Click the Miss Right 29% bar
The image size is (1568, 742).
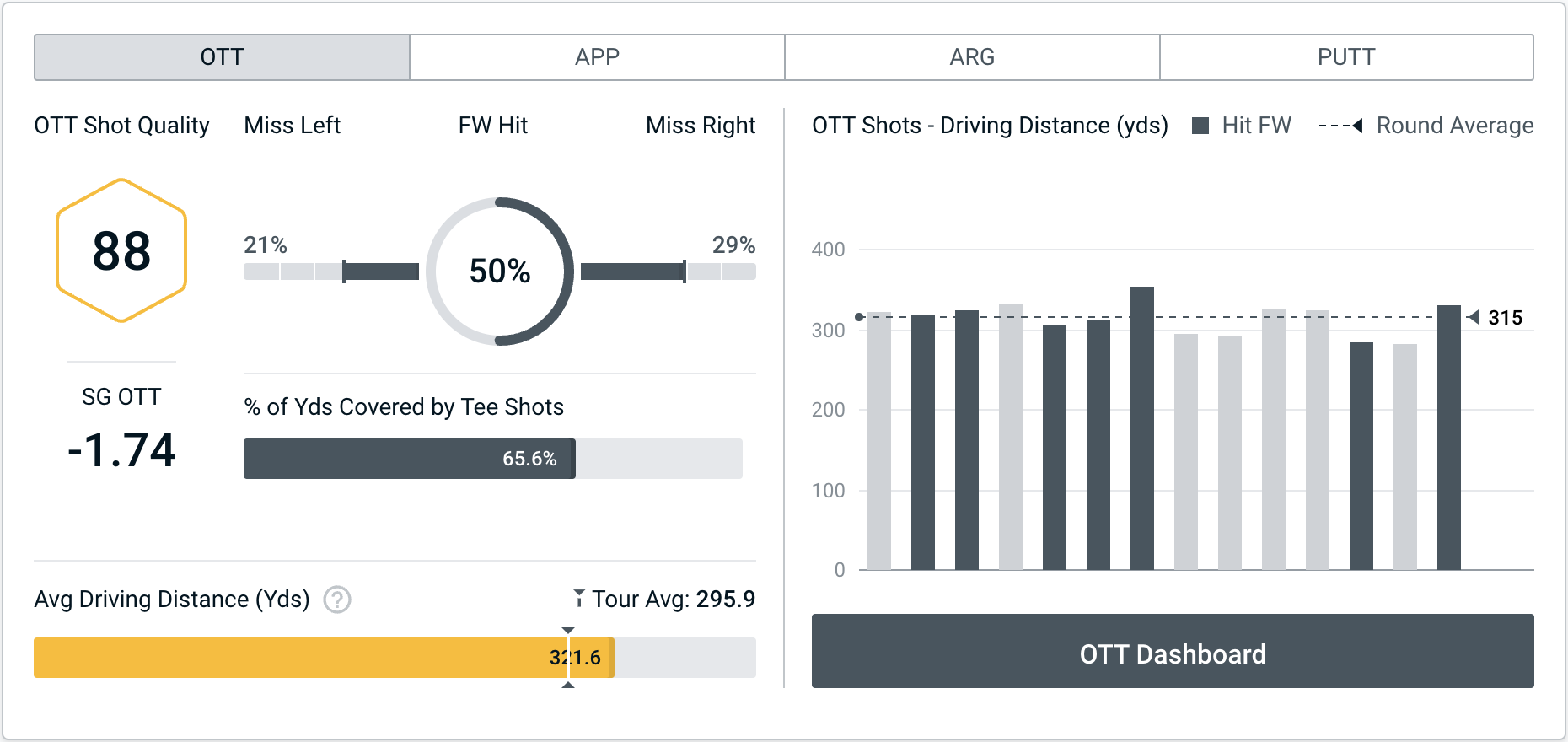668,272
